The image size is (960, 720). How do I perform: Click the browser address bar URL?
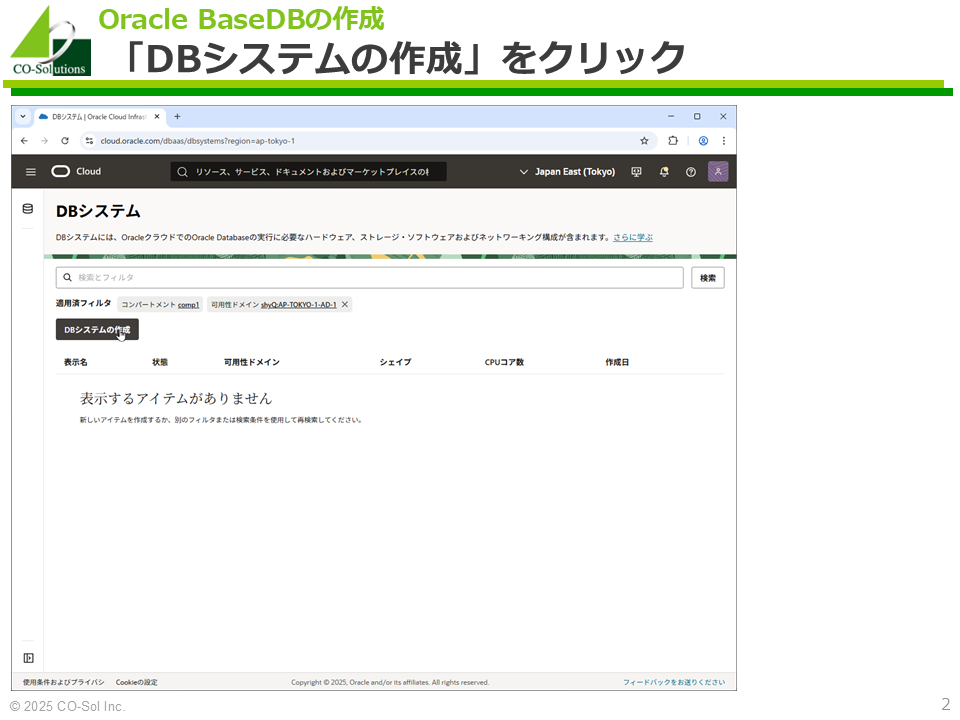(x=197, y=141)
